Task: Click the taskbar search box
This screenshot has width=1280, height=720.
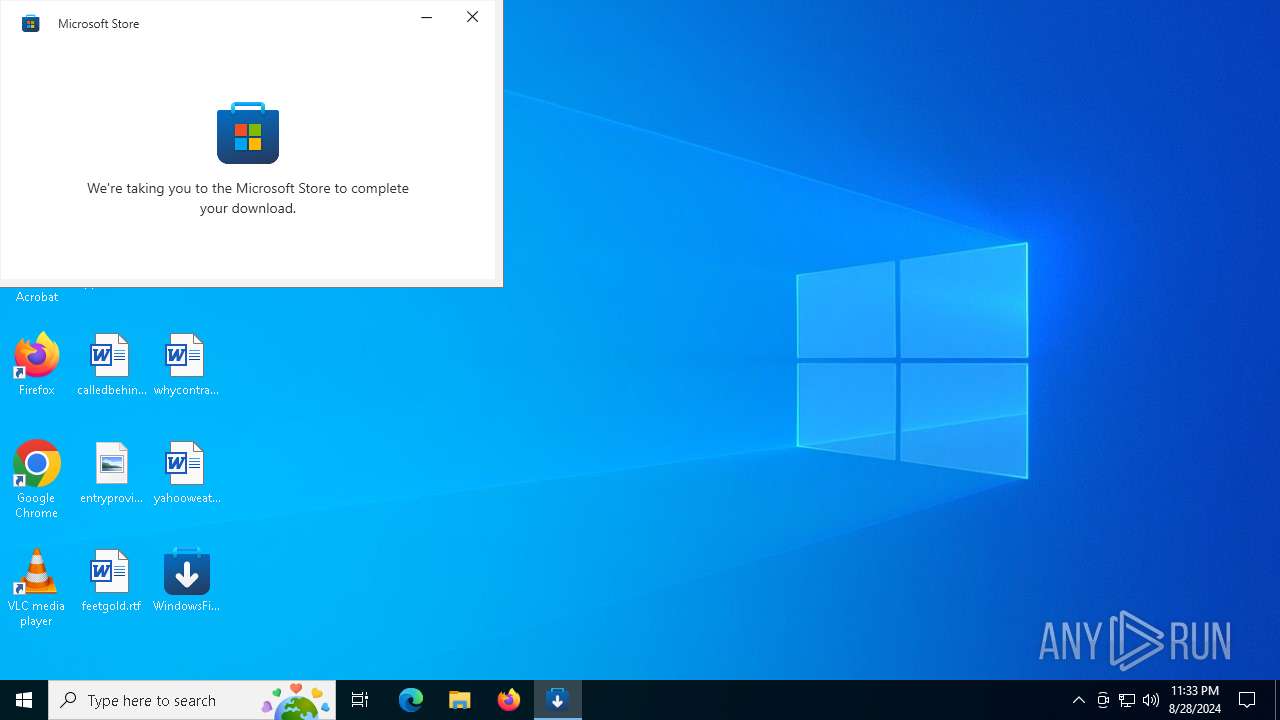Action: pos(192,700)
